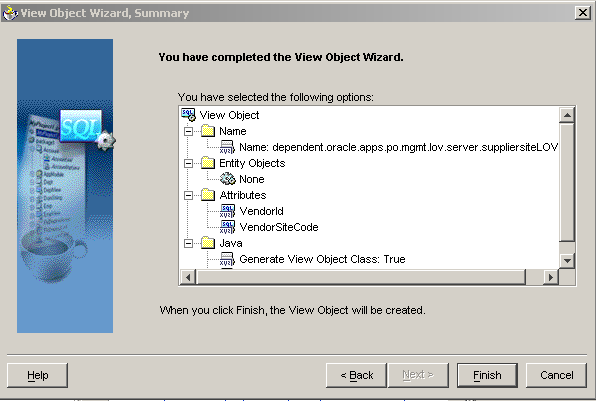Click the SQL icon next to VendorSiteCode
Viewport: 596px width, 401px height.
(227, 227)
